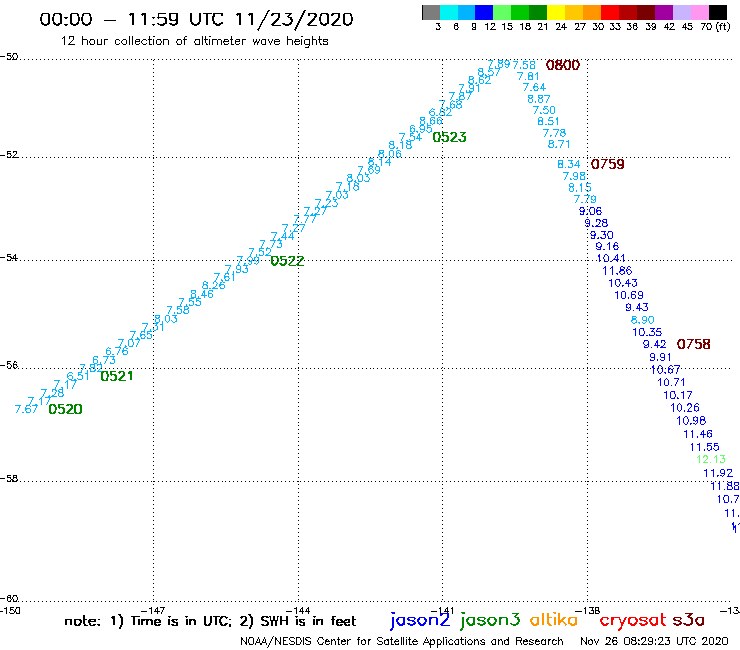Click the NOAA/NESDIS credit line
740x650 pixels.
click(402, 642)
